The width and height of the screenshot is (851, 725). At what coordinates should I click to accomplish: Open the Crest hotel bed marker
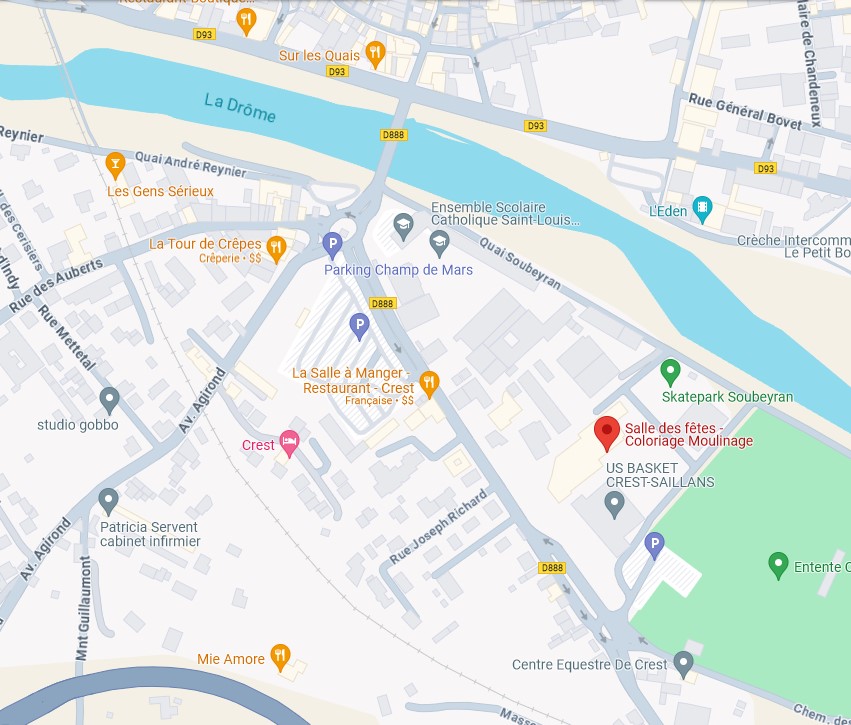(x=289, y=444)
